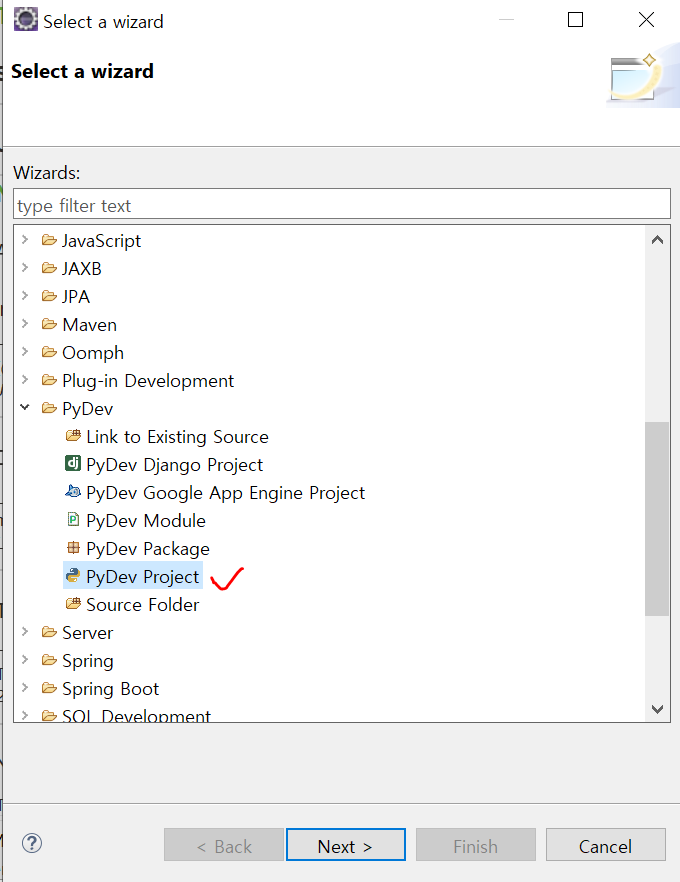Expand the Oomph category
Viewport: 680px width, 882px height.
pos(25,352)
